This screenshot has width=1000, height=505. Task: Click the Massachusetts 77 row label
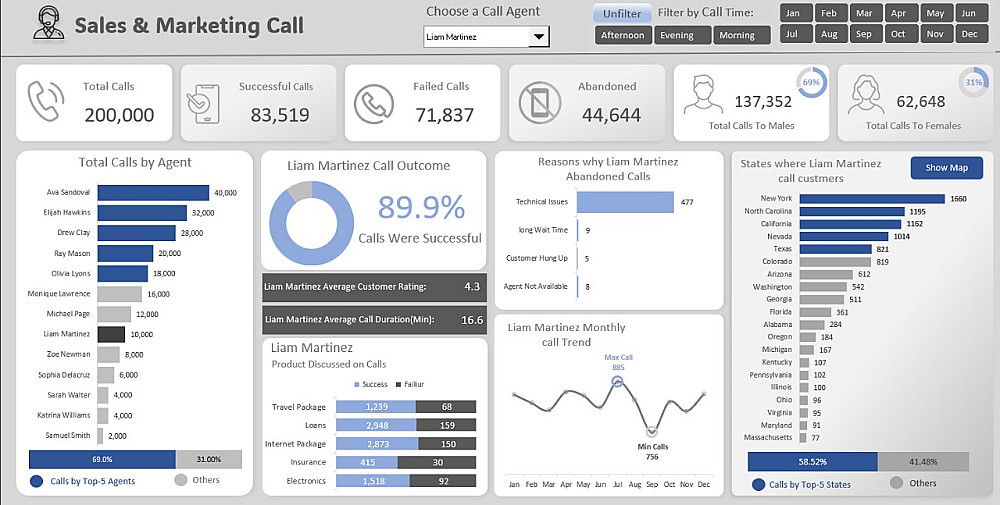coord(768,437)
